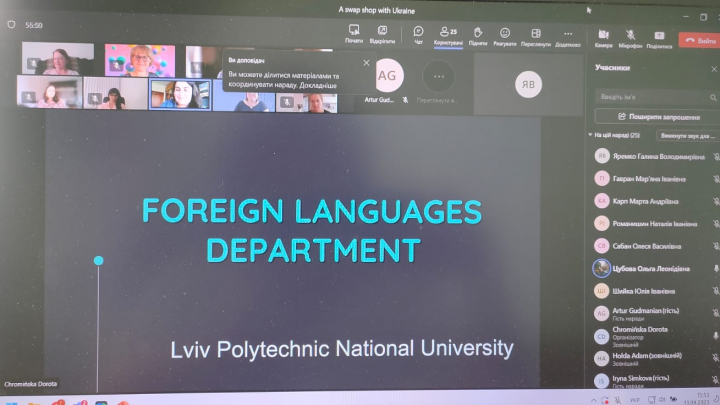
Task: Click the search magnifier in the participants panel
Action: coord(713,97)
